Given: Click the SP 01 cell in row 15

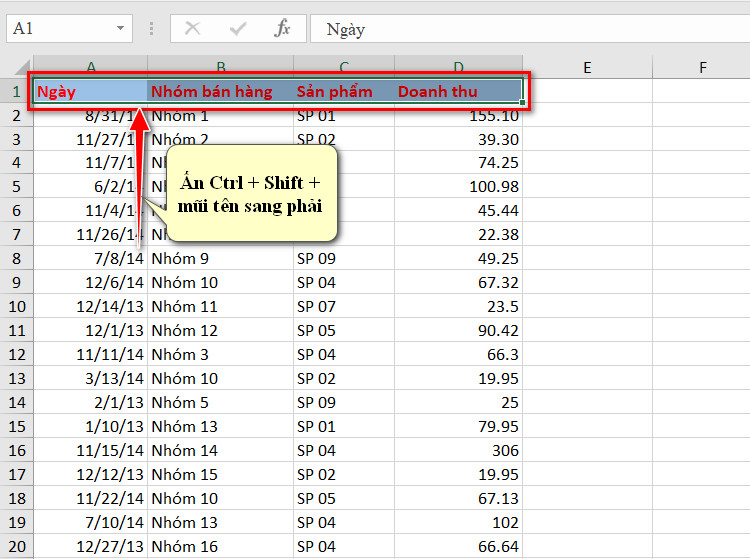Looking at the screenshot, I should pyautogui.click(x=344, y=426).
